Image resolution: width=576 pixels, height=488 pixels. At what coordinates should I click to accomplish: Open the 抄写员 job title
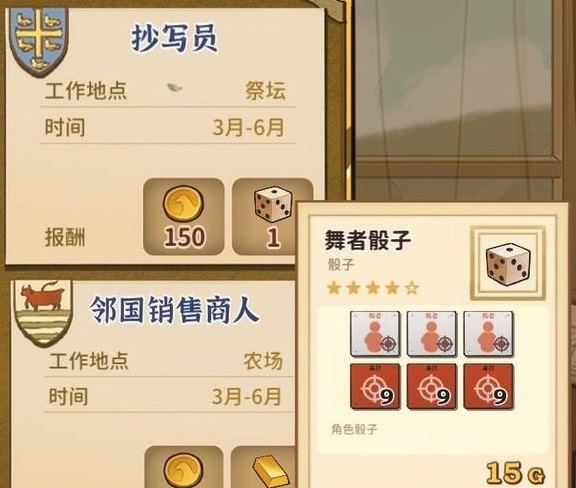click(174, 38)
